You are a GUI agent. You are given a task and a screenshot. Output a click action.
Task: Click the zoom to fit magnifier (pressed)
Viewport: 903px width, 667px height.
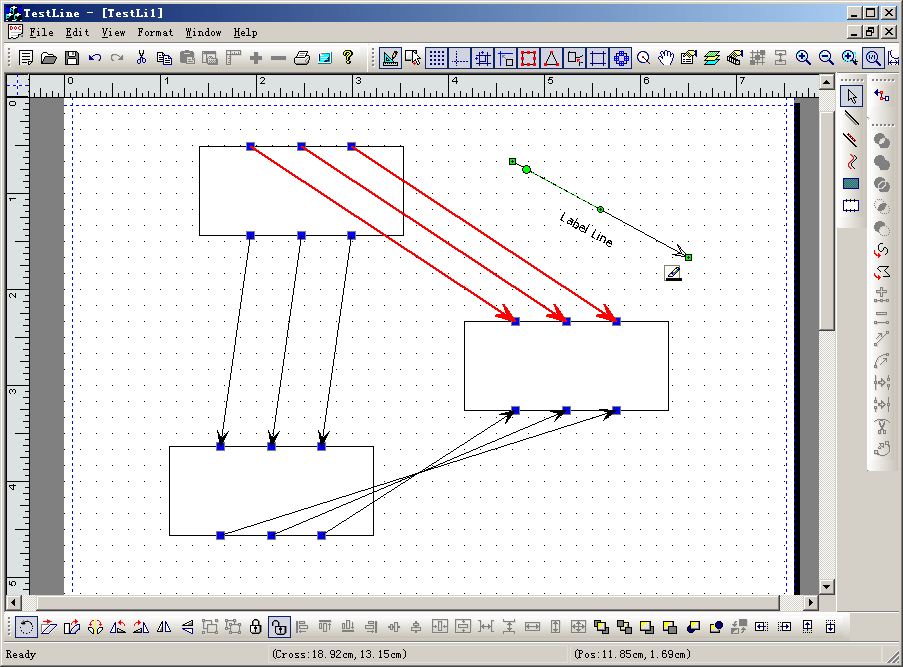(x=873, y=58)
